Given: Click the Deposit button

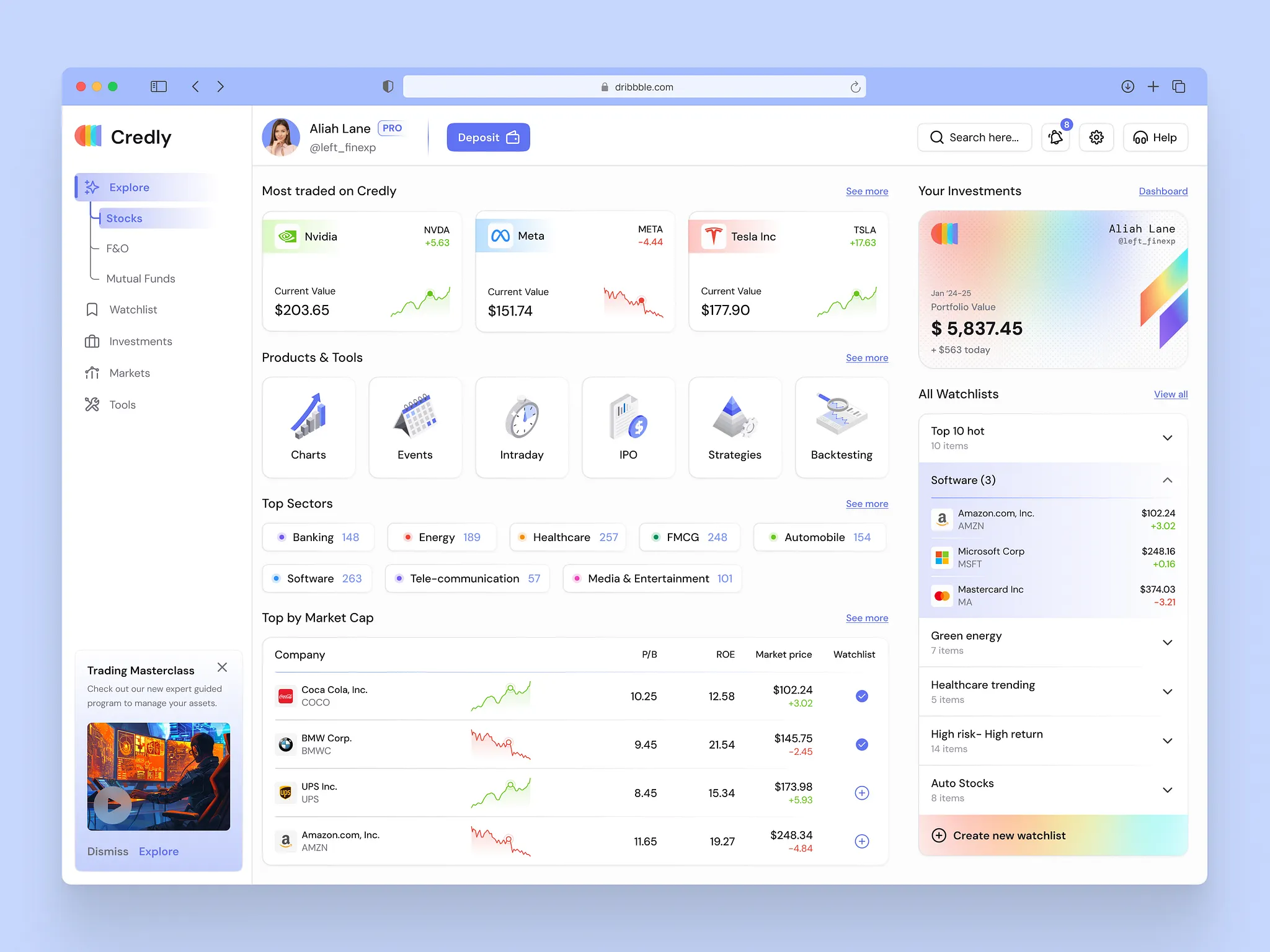Looking at the screenshot, I should 487,137.
